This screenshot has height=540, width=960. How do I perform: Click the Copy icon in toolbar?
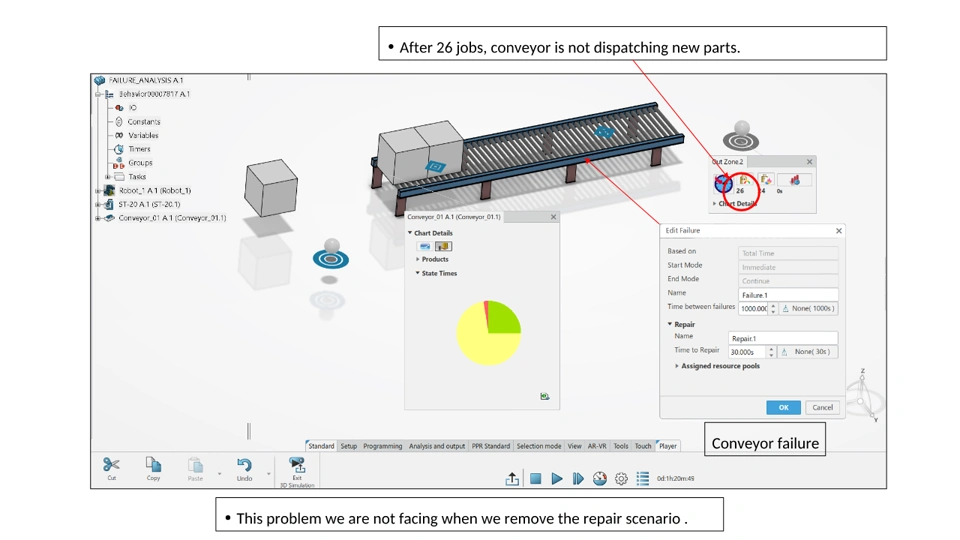coord(153,465)
